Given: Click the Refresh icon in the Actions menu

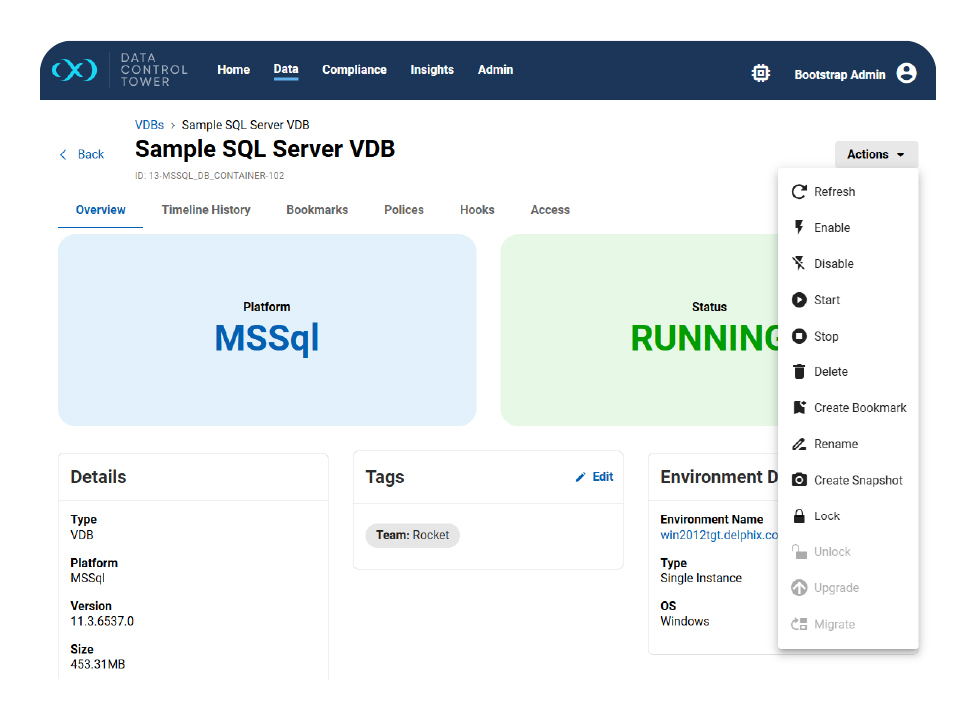Looking at the screenshot, I should click(x=799, y=191).
